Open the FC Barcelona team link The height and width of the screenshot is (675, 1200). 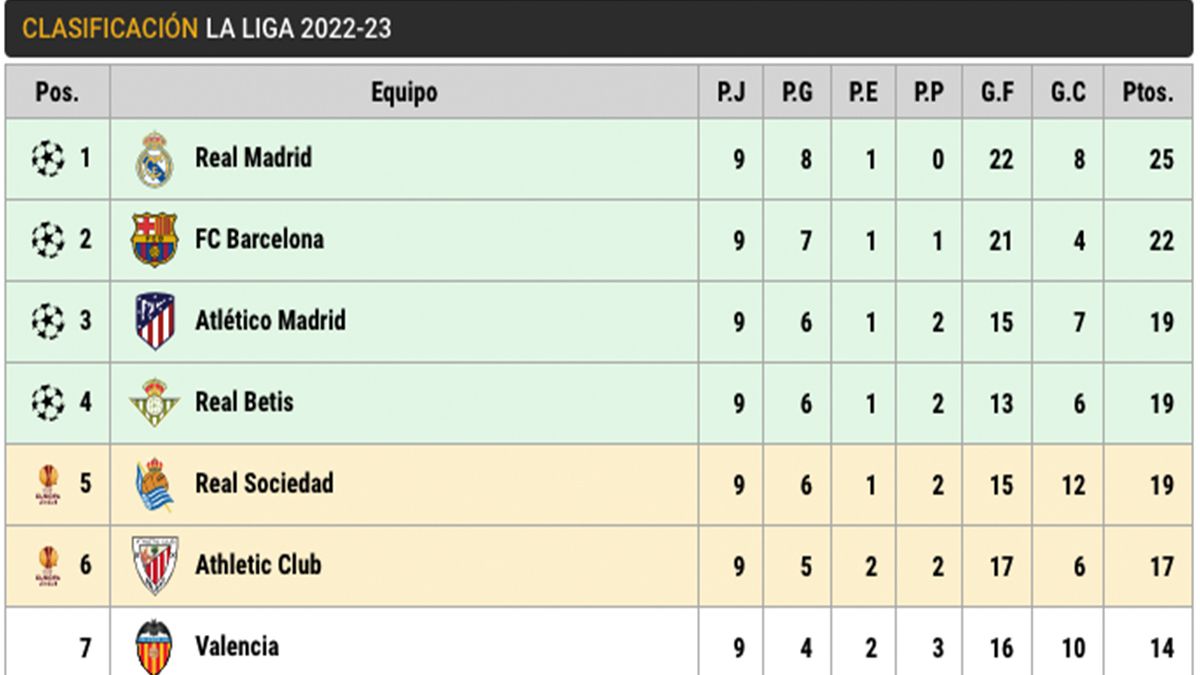click(259, 240)
